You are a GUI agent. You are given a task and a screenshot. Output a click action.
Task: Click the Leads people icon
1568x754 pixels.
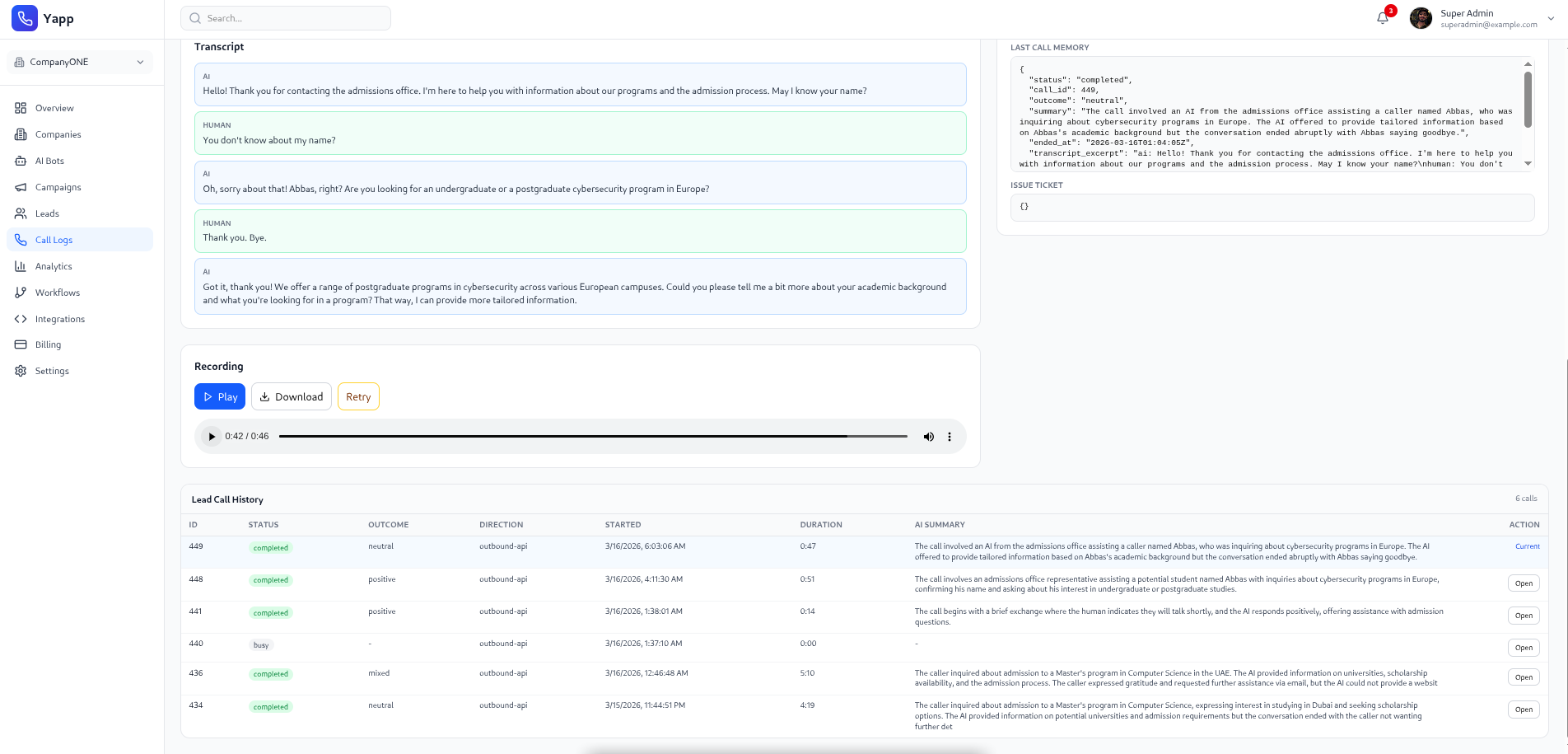21,213
